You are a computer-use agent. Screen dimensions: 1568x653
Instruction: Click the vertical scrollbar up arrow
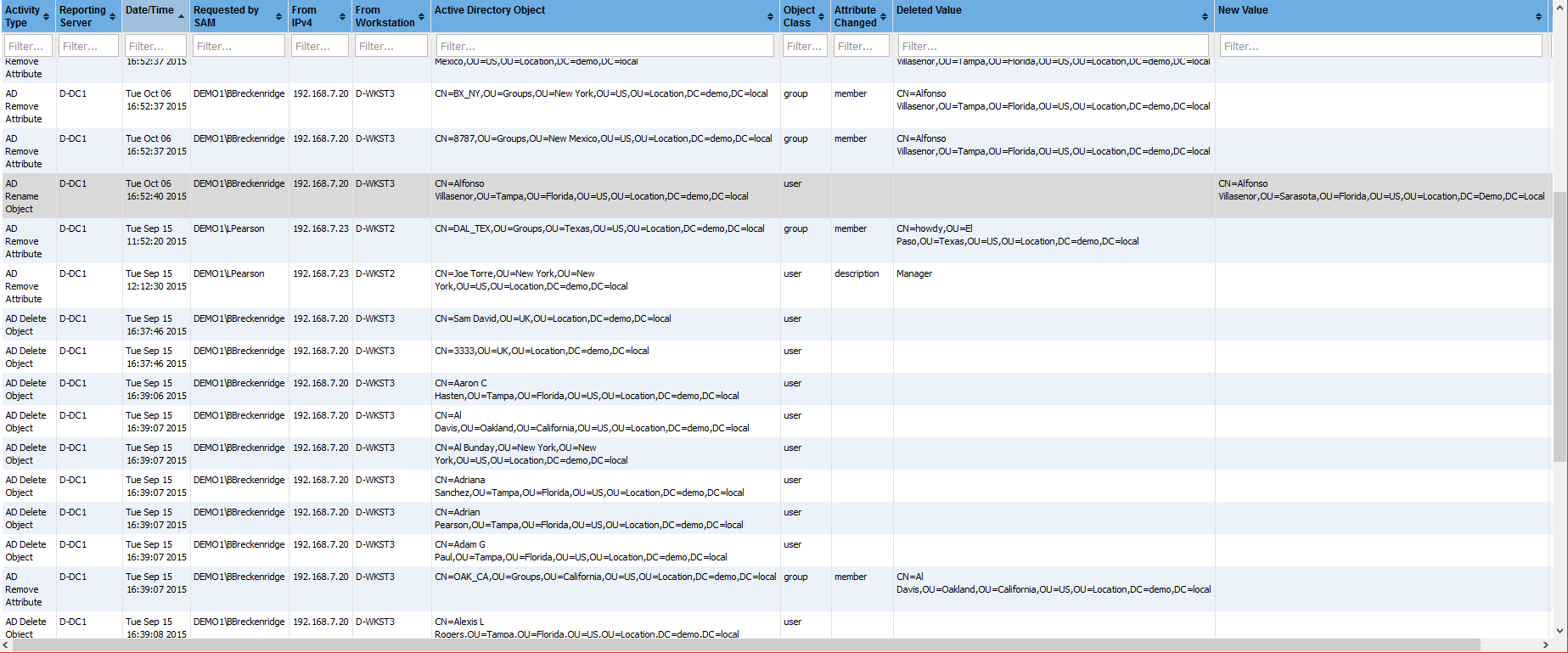tap(1560, 7)
